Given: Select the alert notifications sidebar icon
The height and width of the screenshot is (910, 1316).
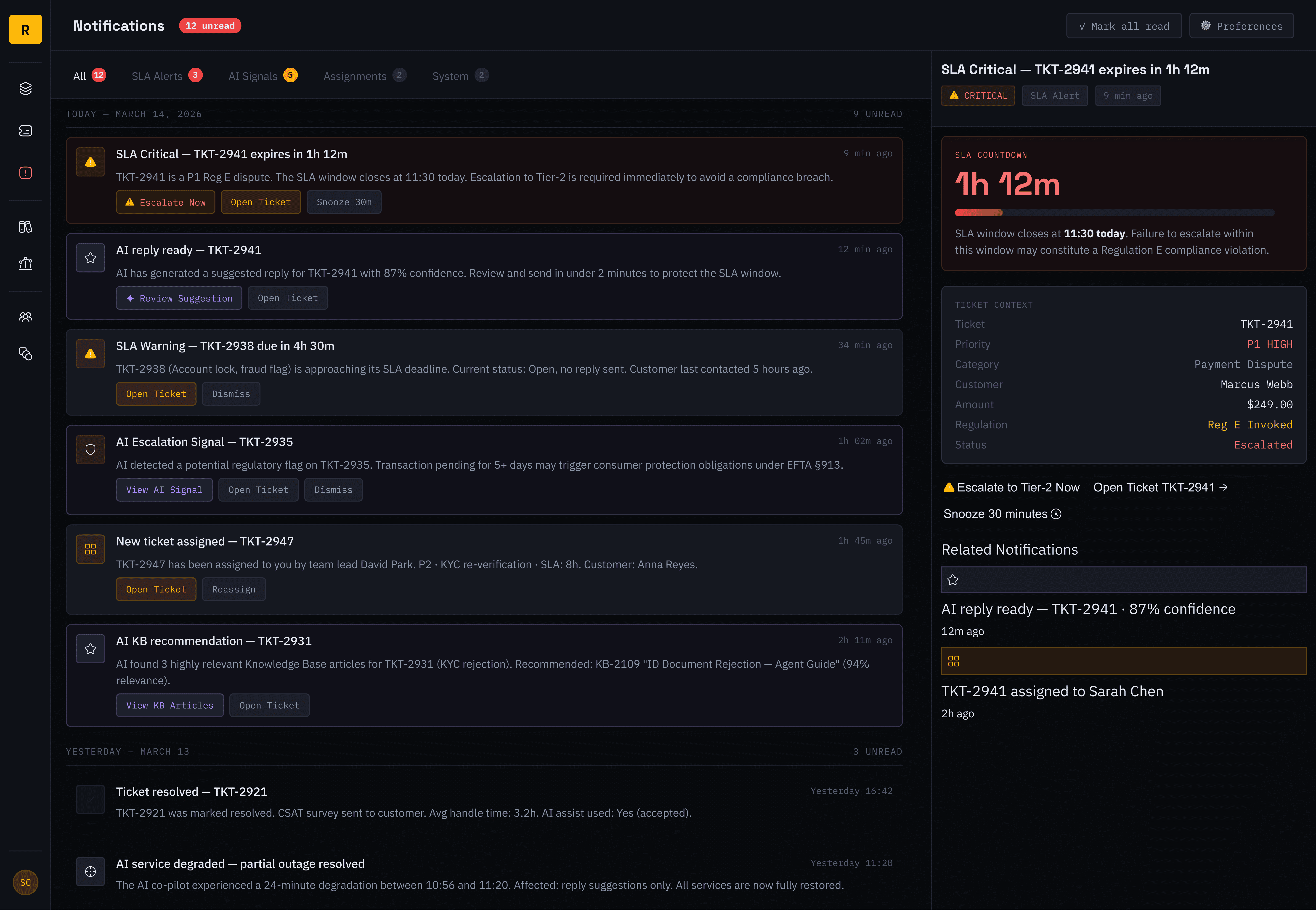Looking at the screenshot, I should (x=26, y=173).
